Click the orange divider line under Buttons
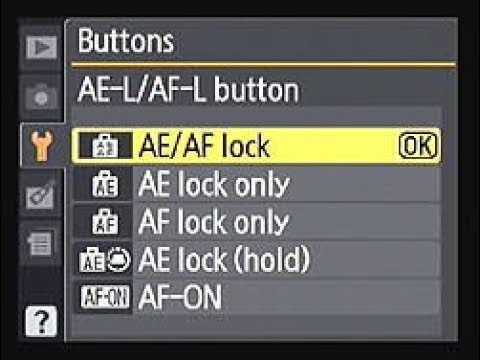The width and height of the screenshot is (480, 360). pyautogui.click(x=263, y=65)
